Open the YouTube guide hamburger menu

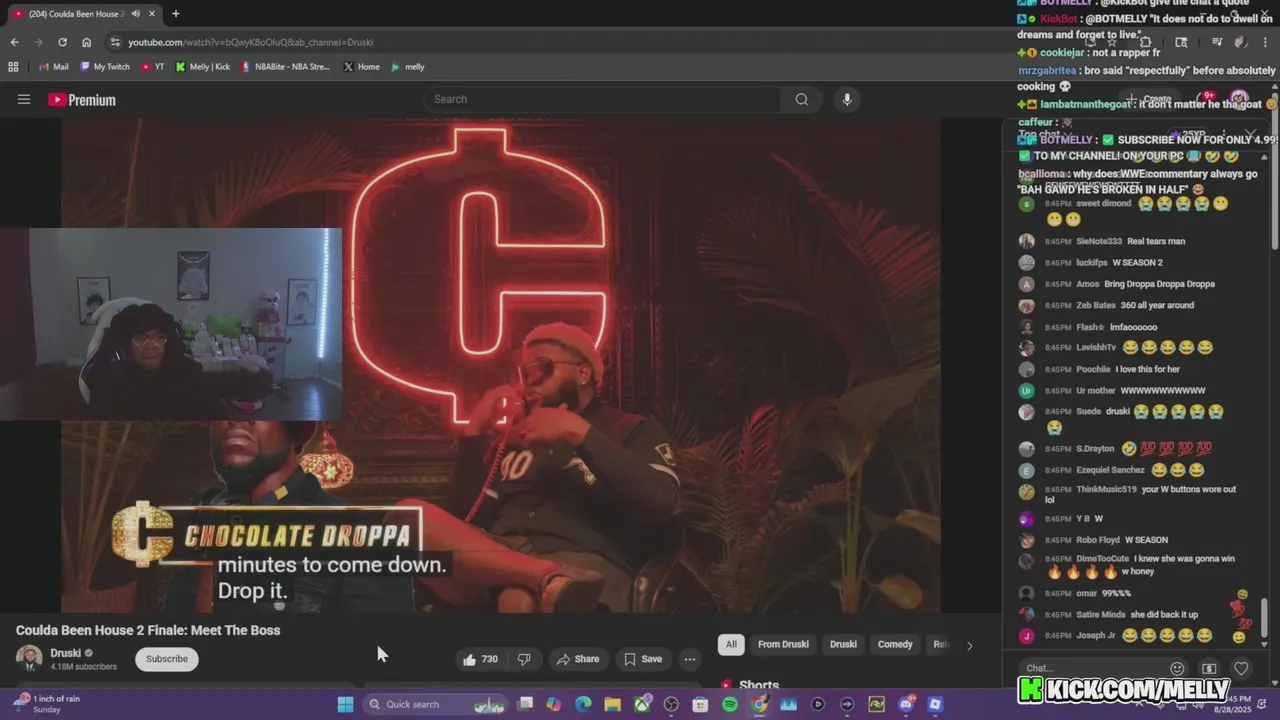coord(24,99)
